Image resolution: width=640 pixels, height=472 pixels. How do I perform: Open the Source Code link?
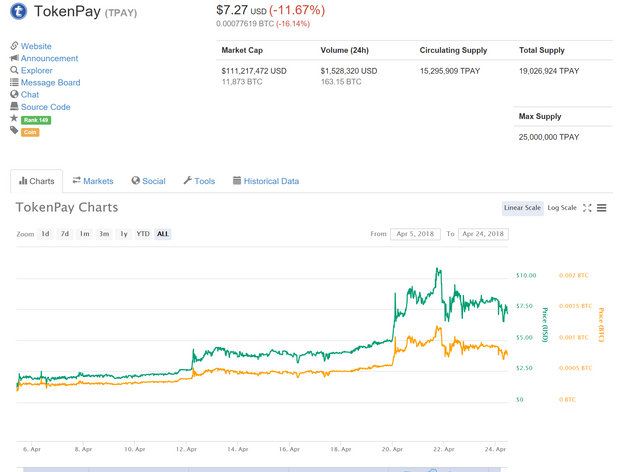(x=45, y=107)
